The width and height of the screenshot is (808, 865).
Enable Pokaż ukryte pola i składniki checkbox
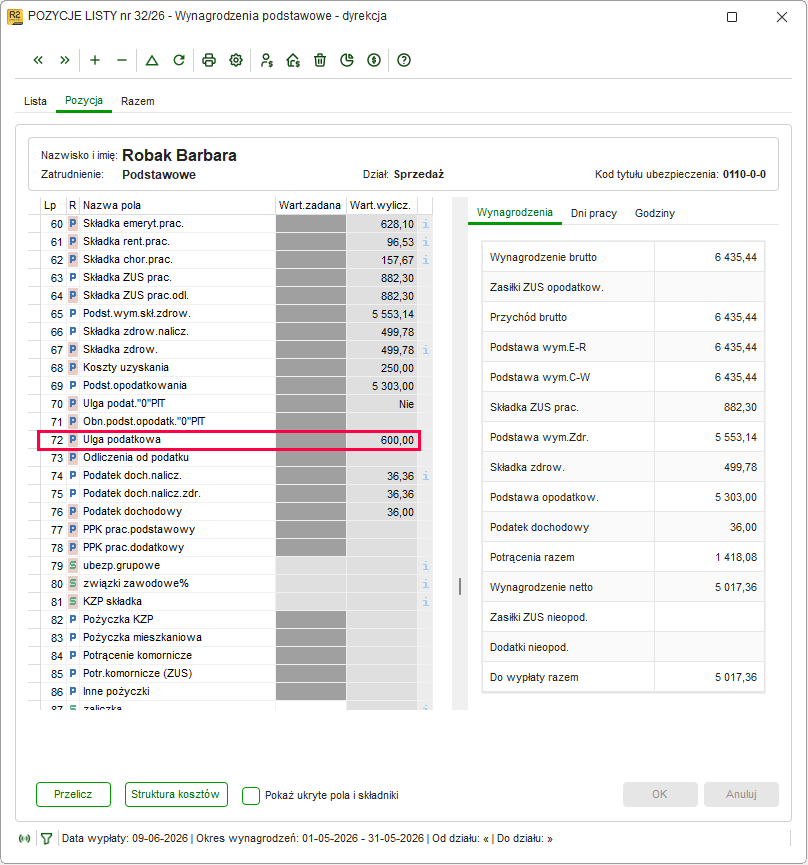(251, 795)
